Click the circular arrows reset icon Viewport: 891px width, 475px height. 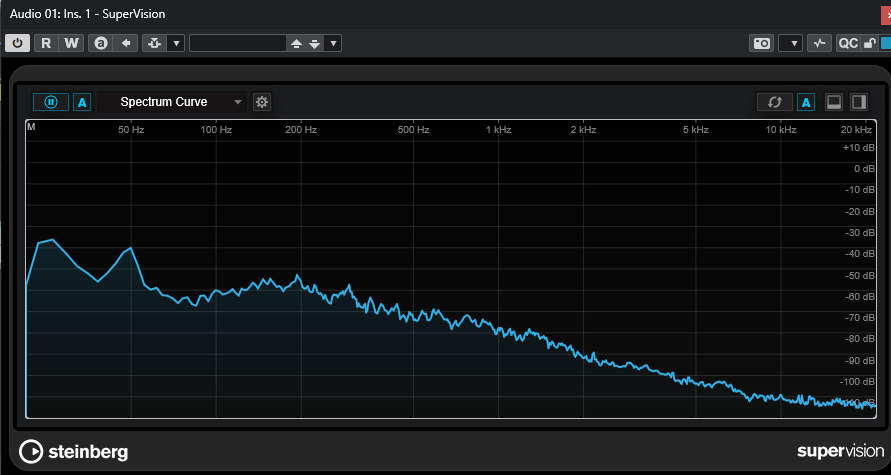point(775,102)
